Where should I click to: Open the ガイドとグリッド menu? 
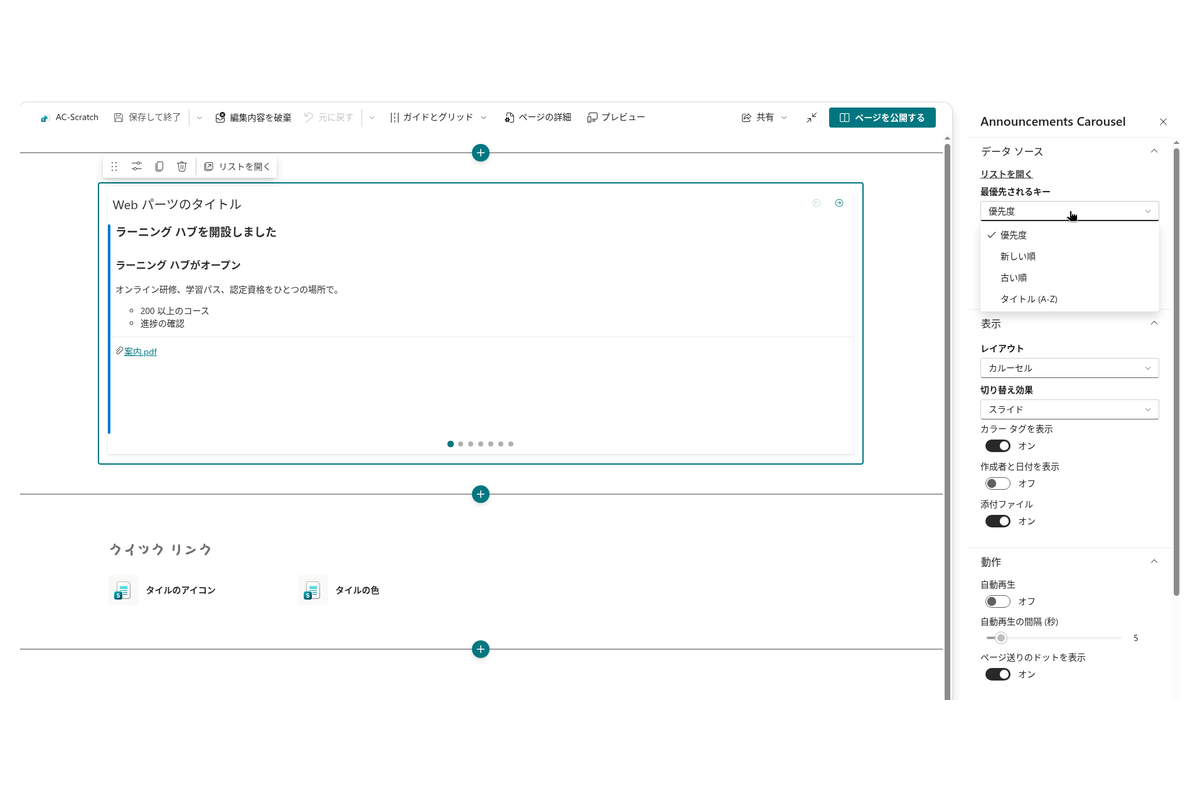click(x=438, y=117)
